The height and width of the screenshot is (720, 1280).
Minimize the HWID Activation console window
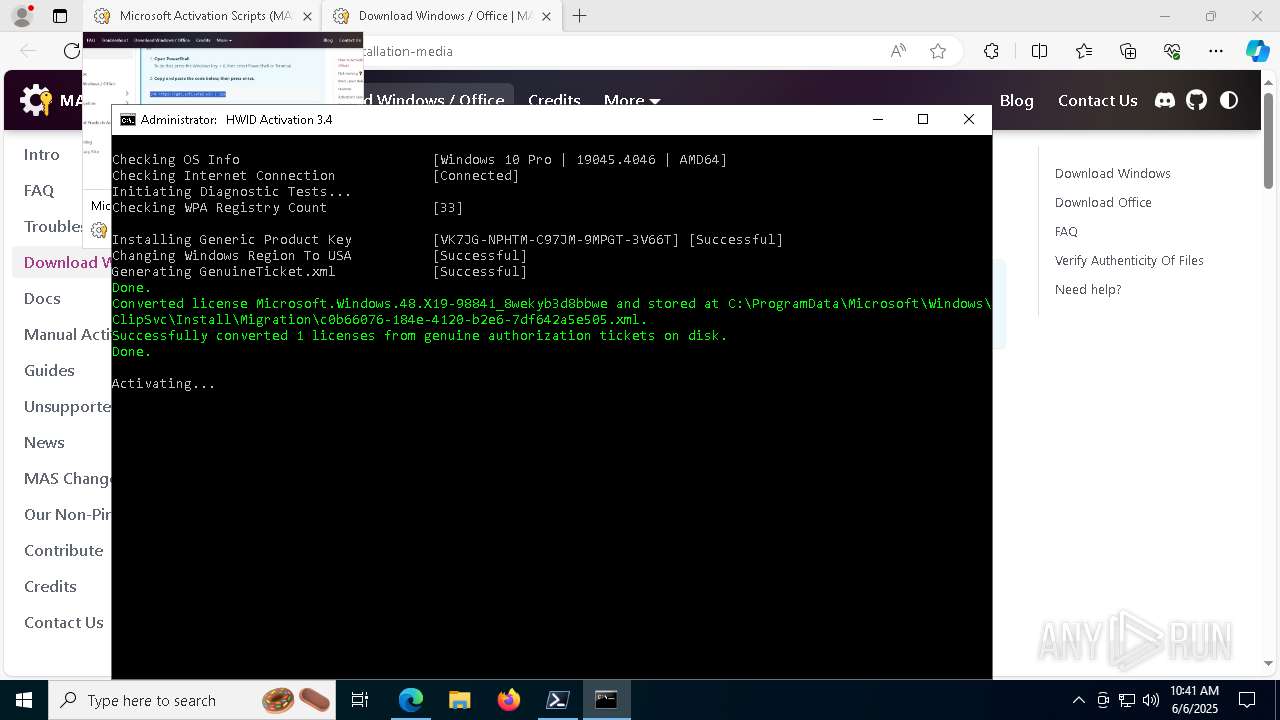tap(878, 119)
